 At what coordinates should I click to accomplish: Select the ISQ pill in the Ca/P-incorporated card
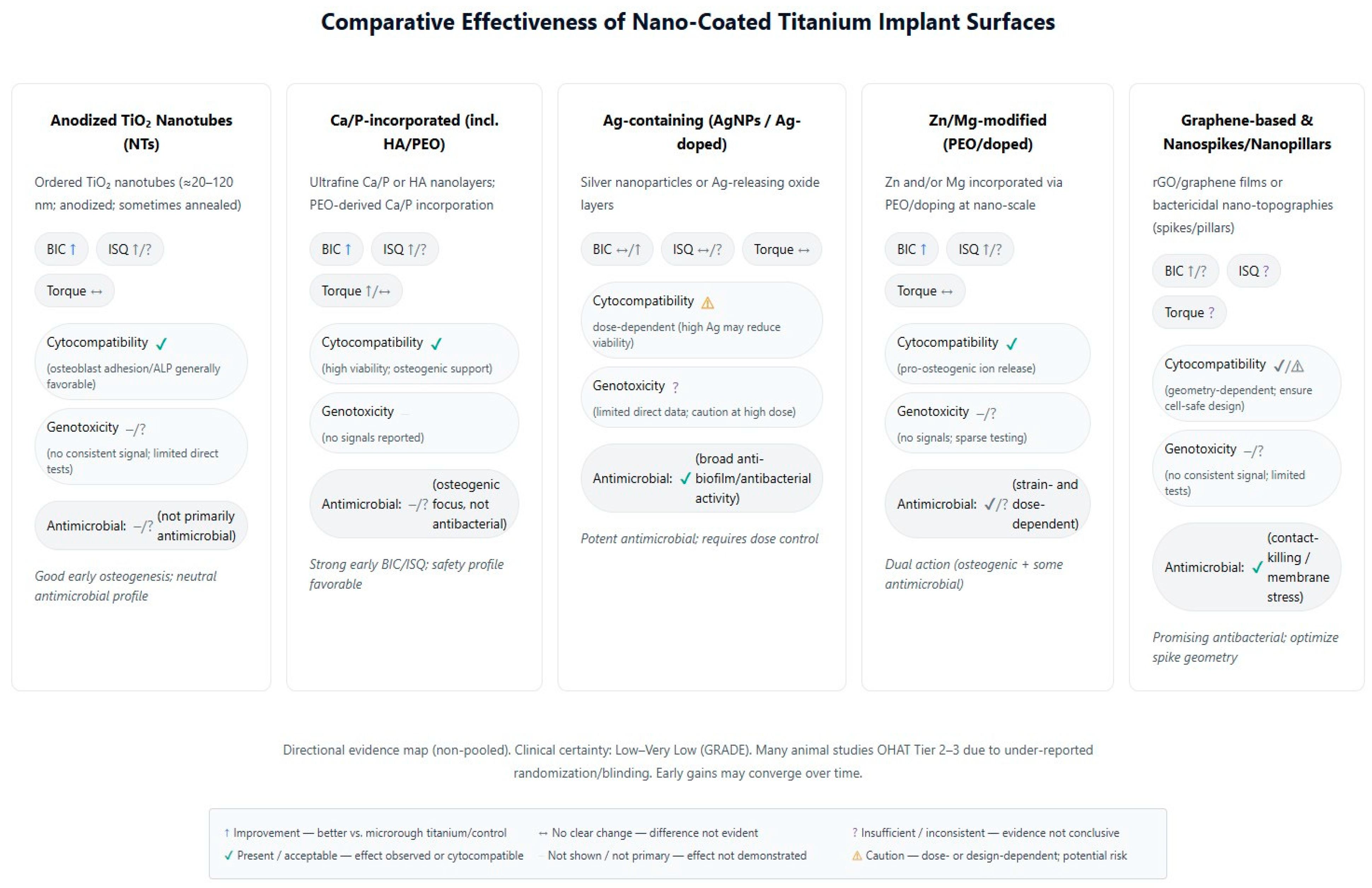click(404, 249)
